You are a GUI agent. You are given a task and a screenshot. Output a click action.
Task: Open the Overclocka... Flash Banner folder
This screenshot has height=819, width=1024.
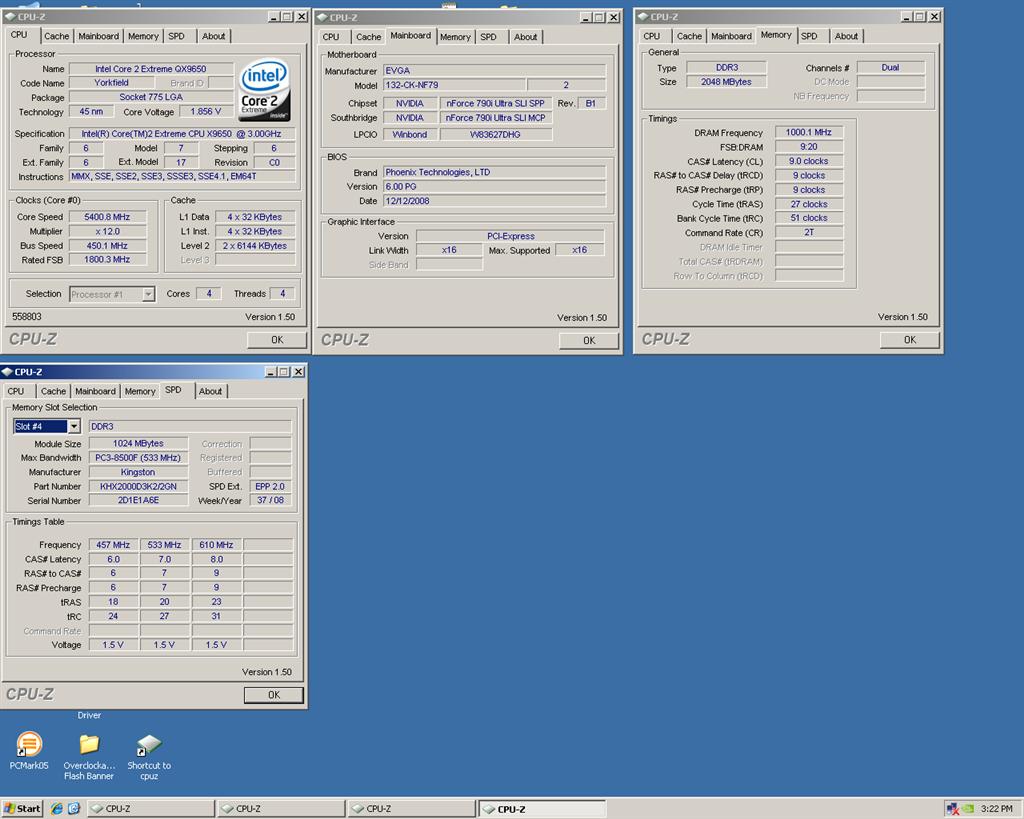coord(89,756)
